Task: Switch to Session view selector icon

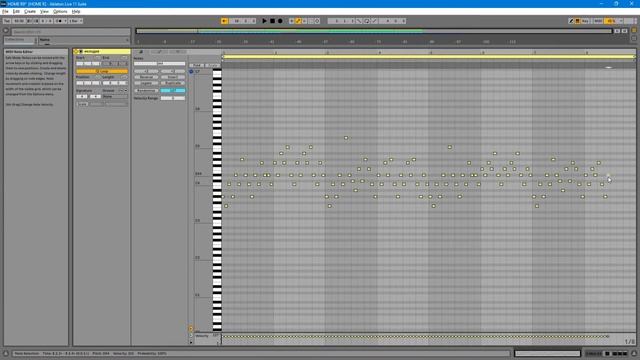Action: point(634,38)
